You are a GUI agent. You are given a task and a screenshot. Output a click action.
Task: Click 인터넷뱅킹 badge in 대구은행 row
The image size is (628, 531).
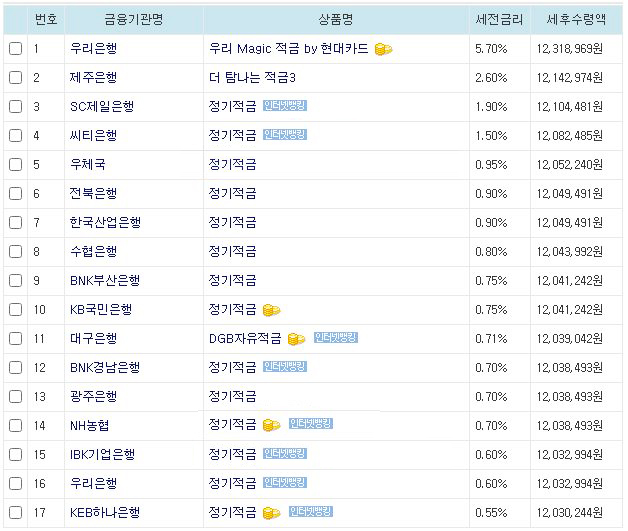(336, 338)
